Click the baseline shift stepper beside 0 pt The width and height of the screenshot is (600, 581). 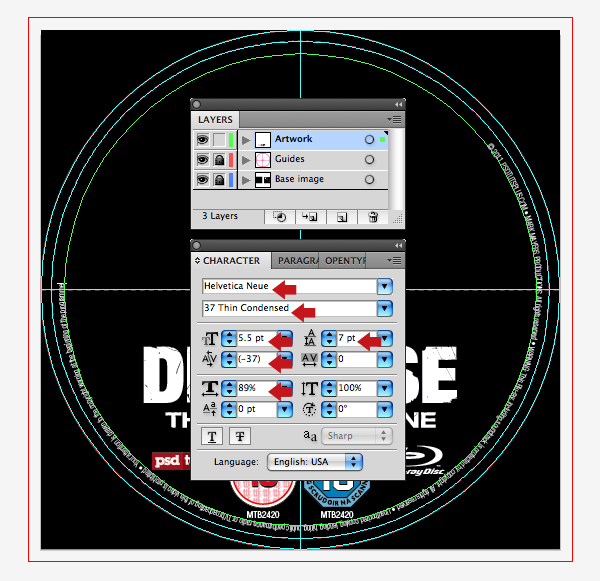point(229,409)
